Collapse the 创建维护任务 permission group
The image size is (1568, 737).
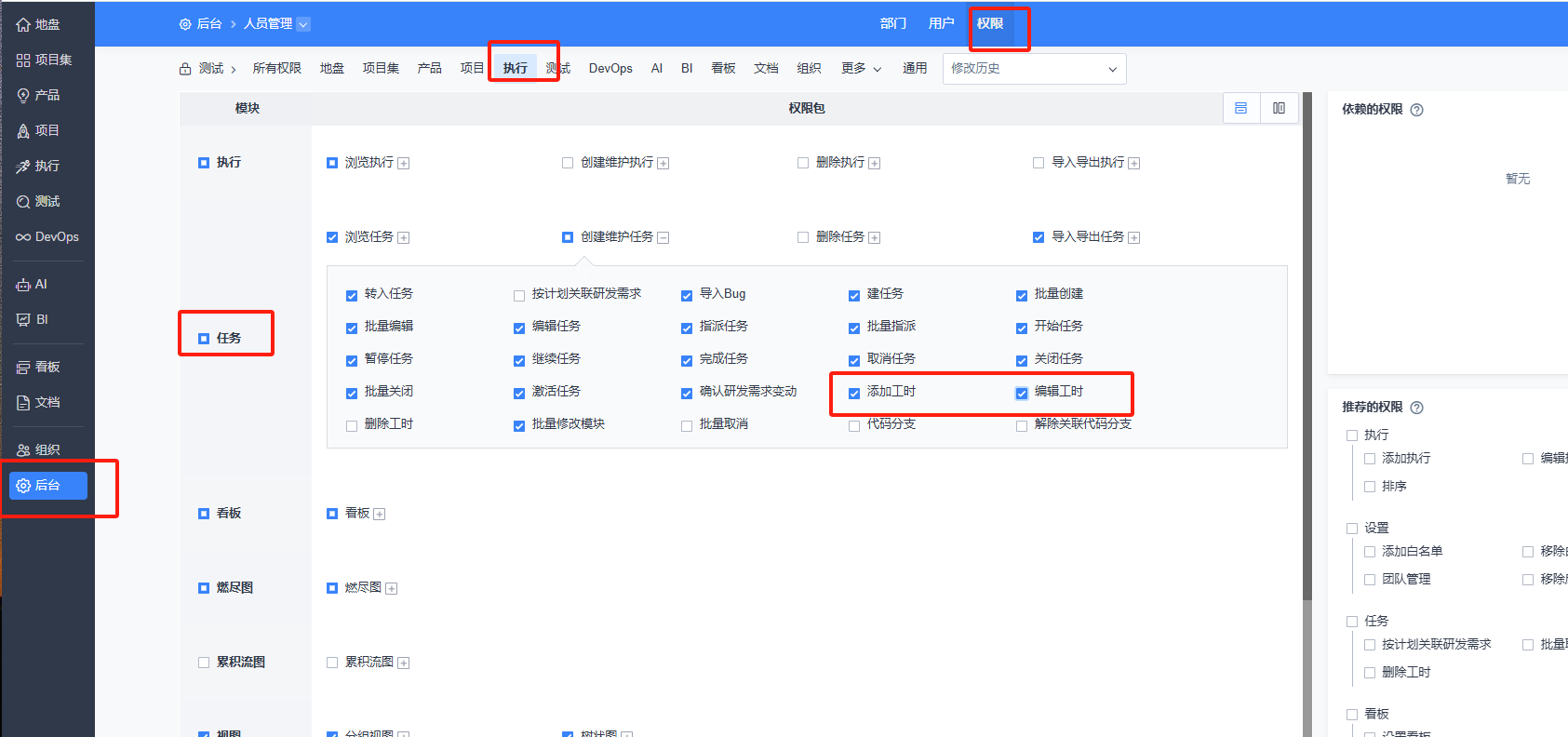[663, 238]
